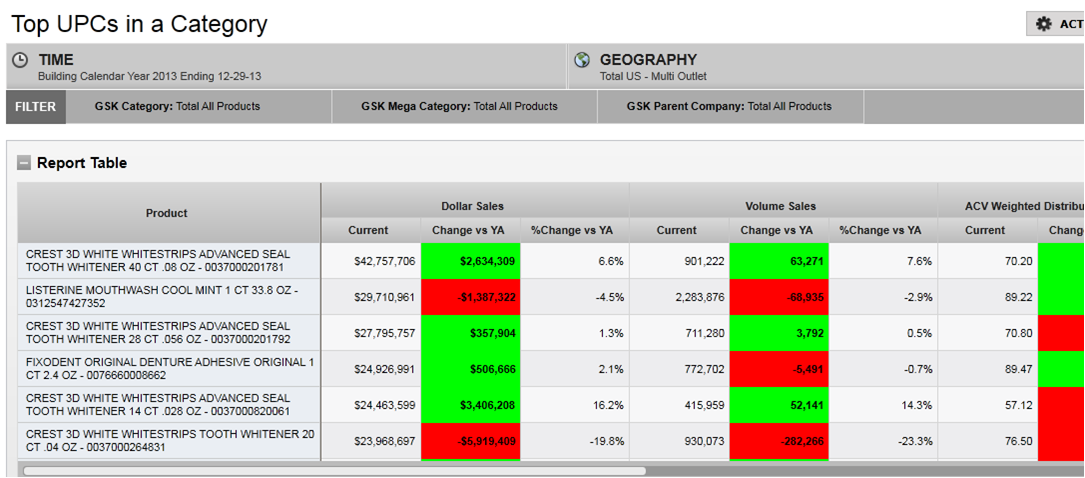
Task: Sort by Current under Dollar Sales
Action: 368,230
